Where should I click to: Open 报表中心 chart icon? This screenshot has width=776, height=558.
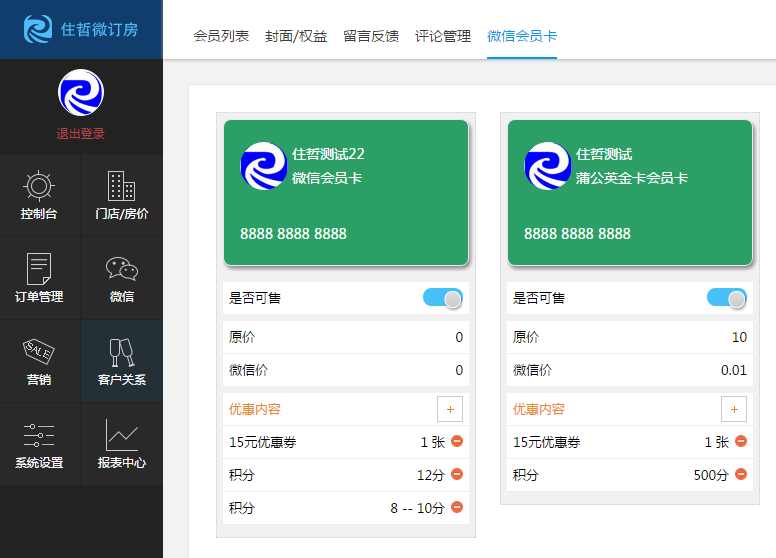coord(121,436)
